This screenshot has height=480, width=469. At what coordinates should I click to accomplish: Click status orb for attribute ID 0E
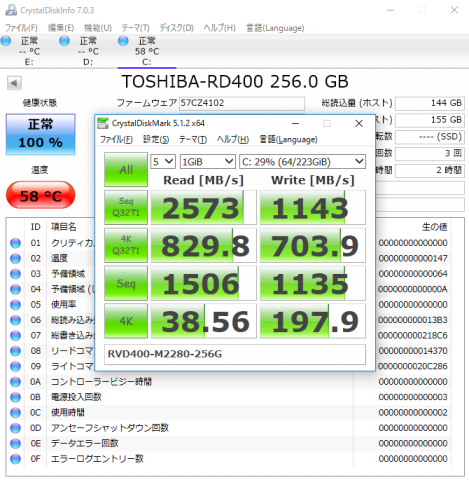click(x=15, y=443)
